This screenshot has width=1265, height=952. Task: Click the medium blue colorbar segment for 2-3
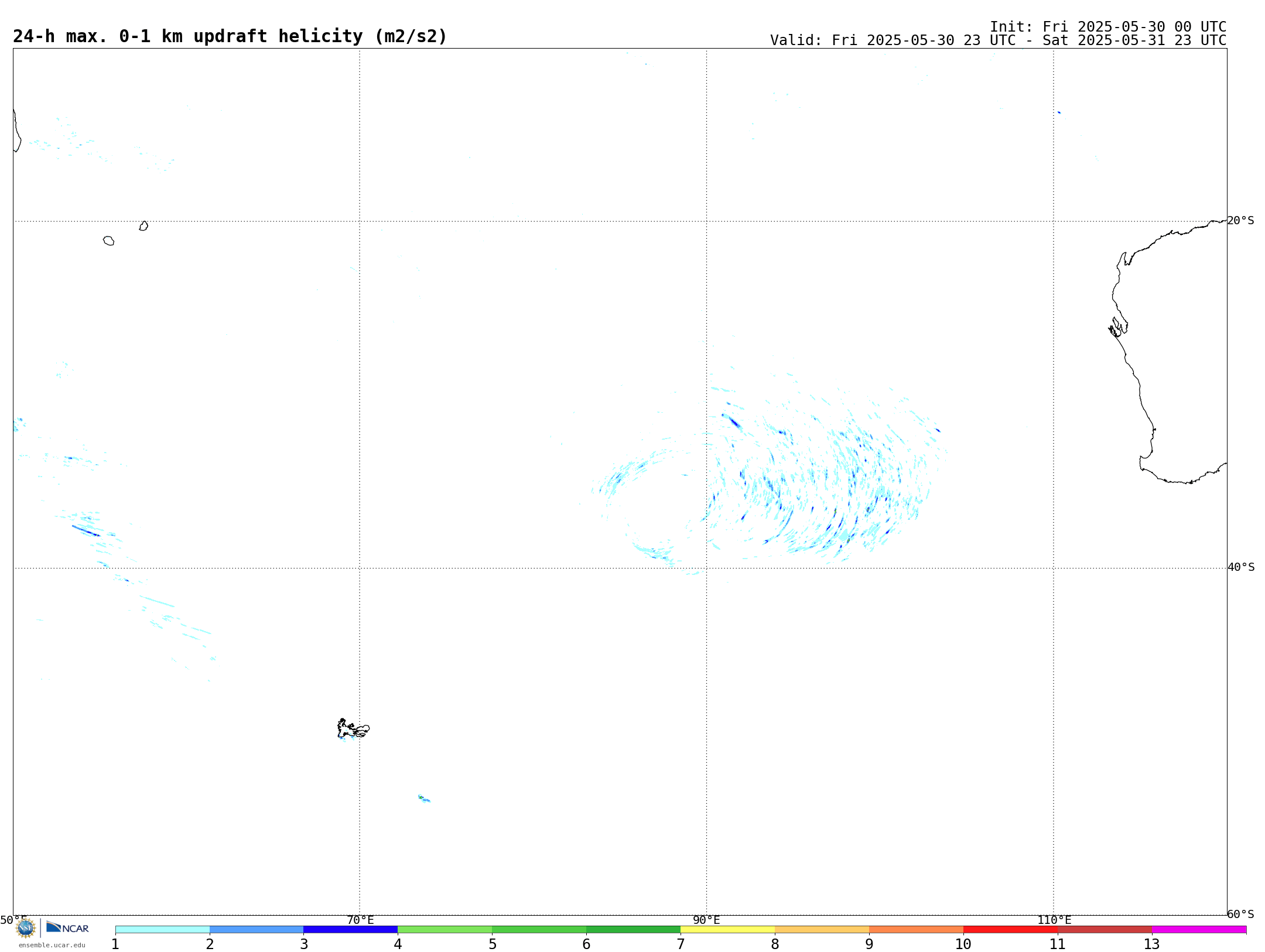pyautogui.click(x=257, y=929)
